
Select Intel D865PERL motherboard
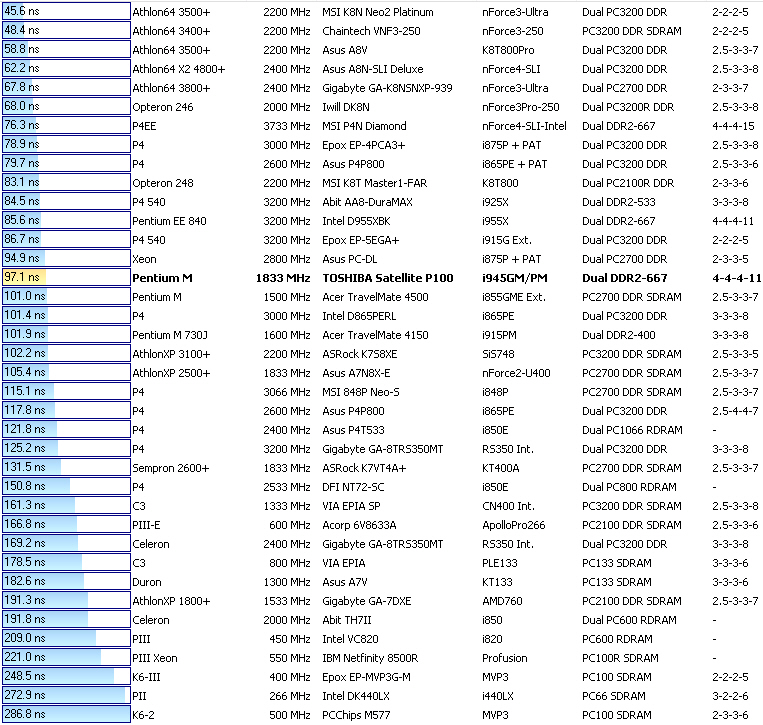point(359,316)
